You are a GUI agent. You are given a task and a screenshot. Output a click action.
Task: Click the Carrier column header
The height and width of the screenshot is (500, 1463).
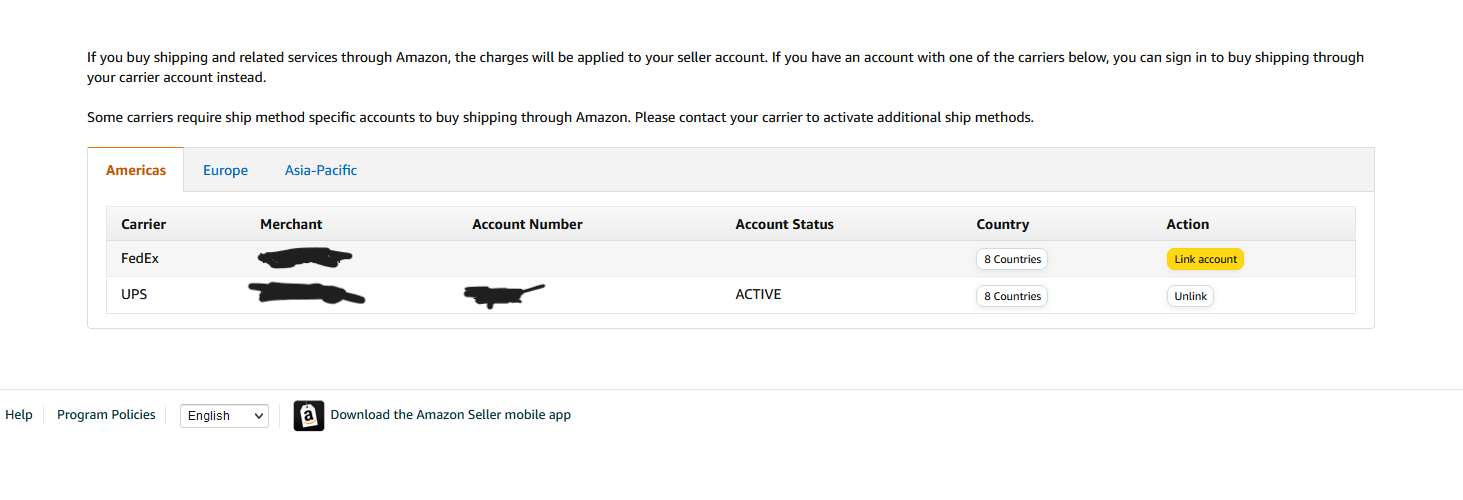coord(144,224)
